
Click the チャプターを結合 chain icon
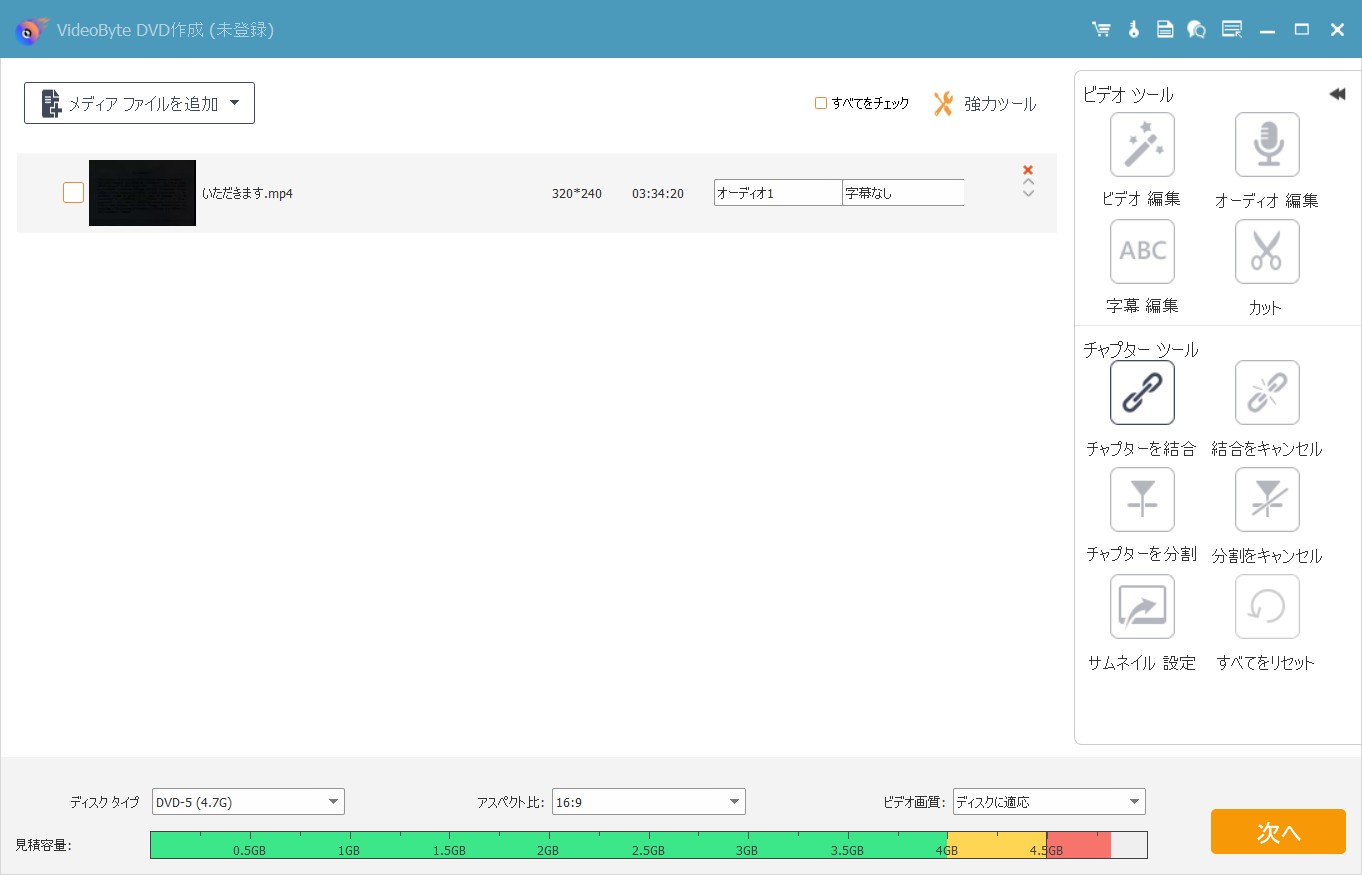point(1142,393)
